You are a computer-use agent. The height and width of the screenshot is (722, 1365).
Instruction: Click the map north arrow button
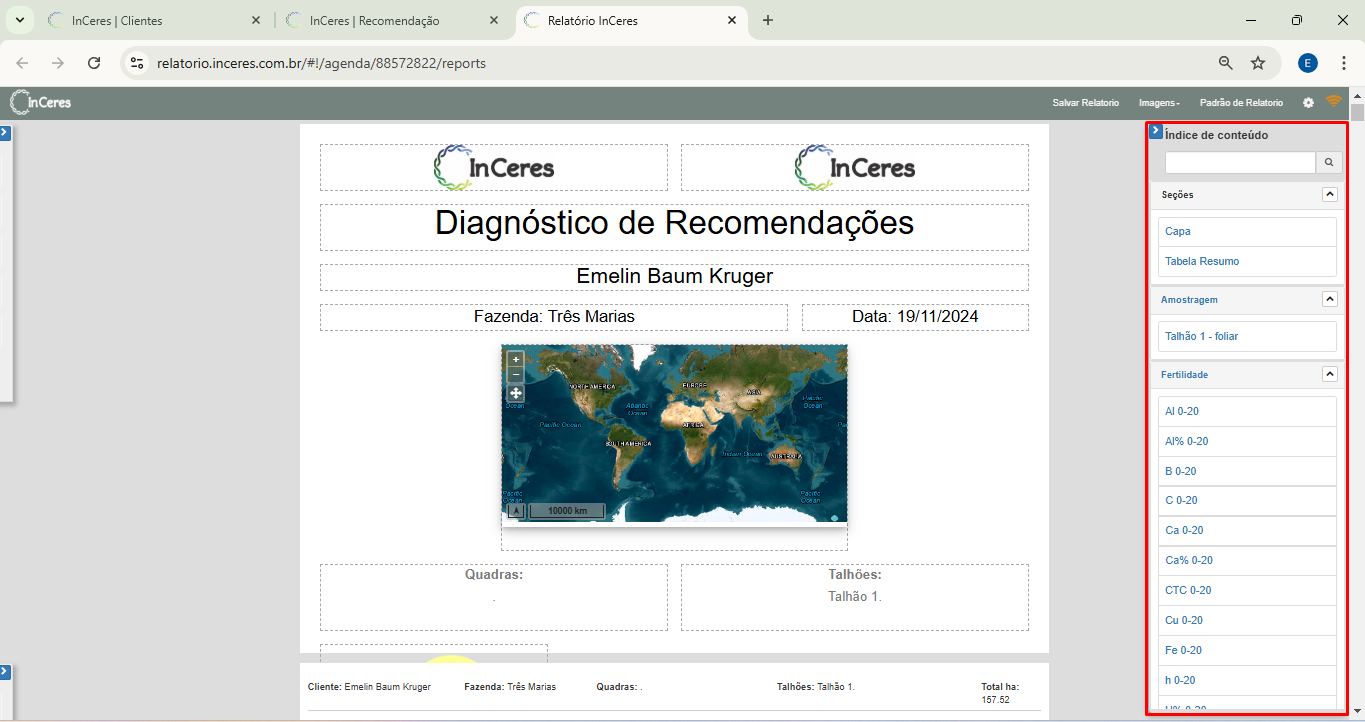tap(516, 510)
